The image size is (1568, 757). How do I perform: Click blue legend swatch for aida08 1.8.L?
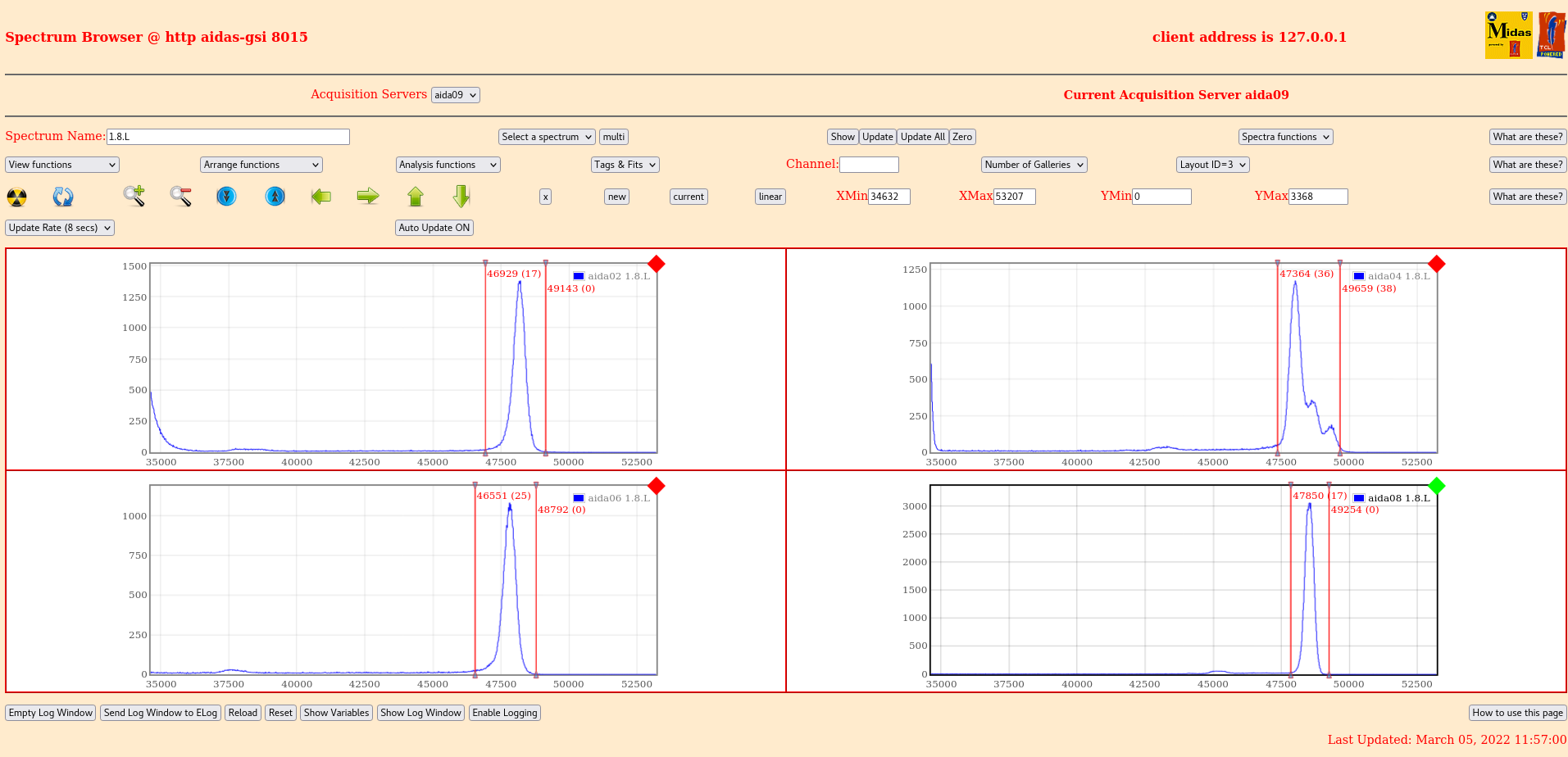pyautogui.click(x=1359, y=498)
